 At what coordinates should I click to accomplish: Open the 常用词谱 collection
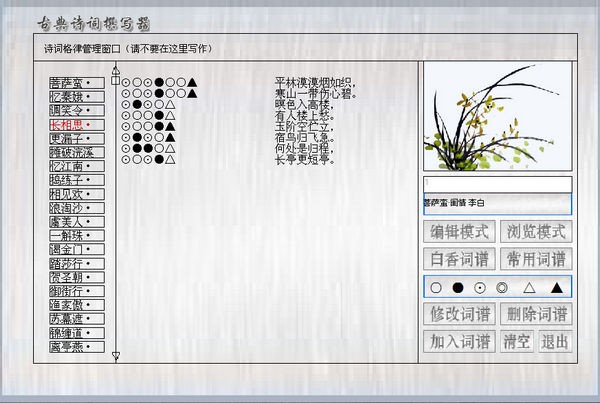pos(536,259)
